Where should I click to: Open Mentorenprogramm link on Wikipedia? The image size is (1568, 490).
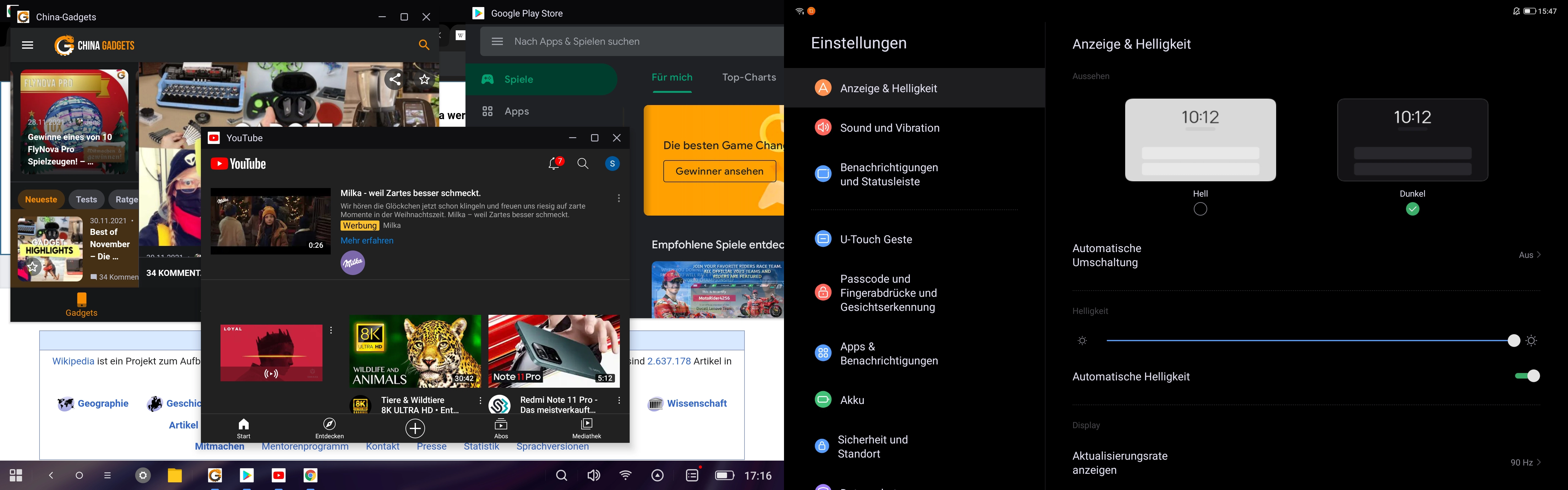click(x=305, y=447)
